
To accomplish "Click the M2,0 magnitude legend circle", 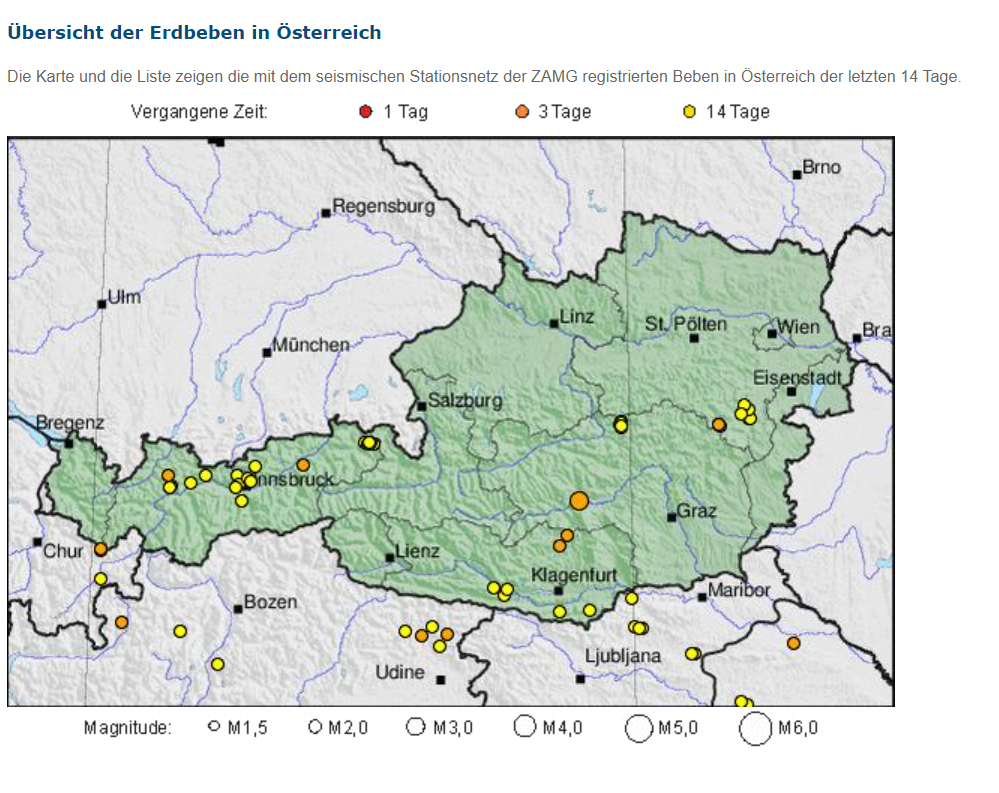I will (315, 728).
